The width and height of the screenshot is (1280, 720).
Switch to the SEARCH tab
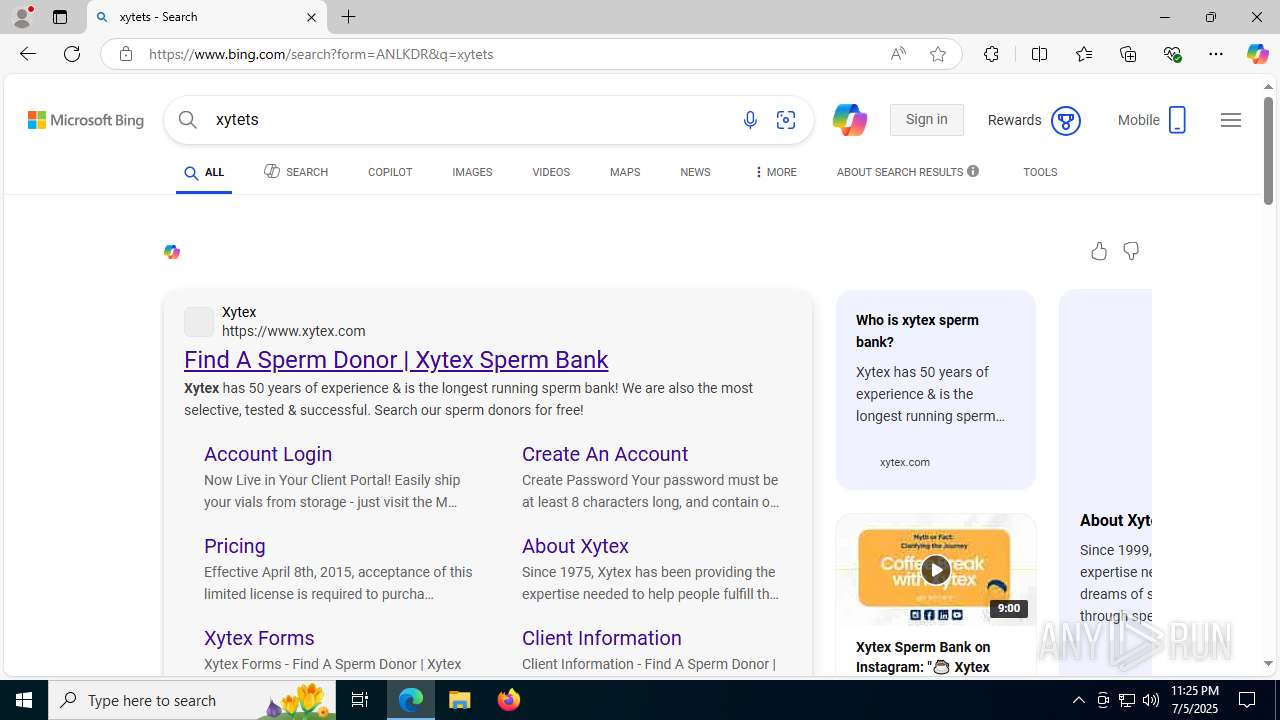[x=296, y=172]
